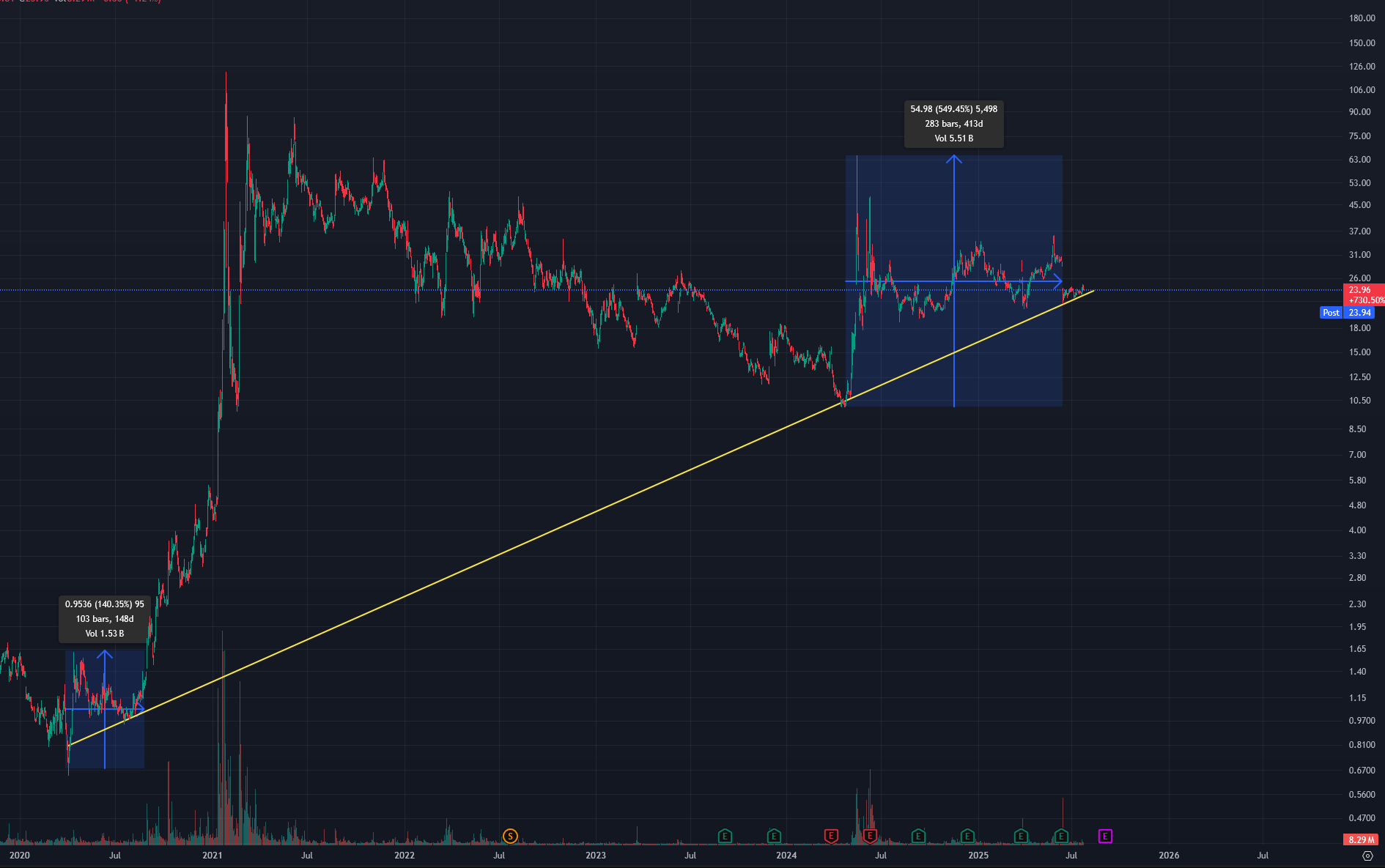Open the magenta upcoming earnings marker
1385x868 pixels.
(x=1105, y=836)
